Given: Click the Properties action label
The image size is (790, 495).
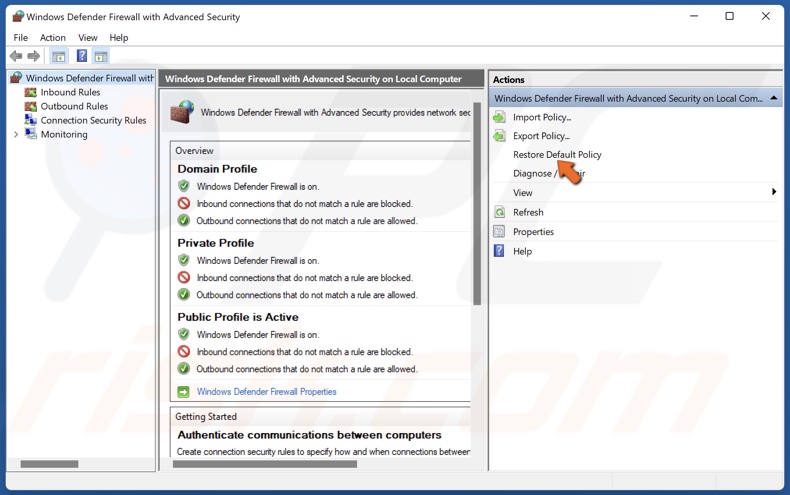Looking at the screenshot, I should click(x=533, y=232).
